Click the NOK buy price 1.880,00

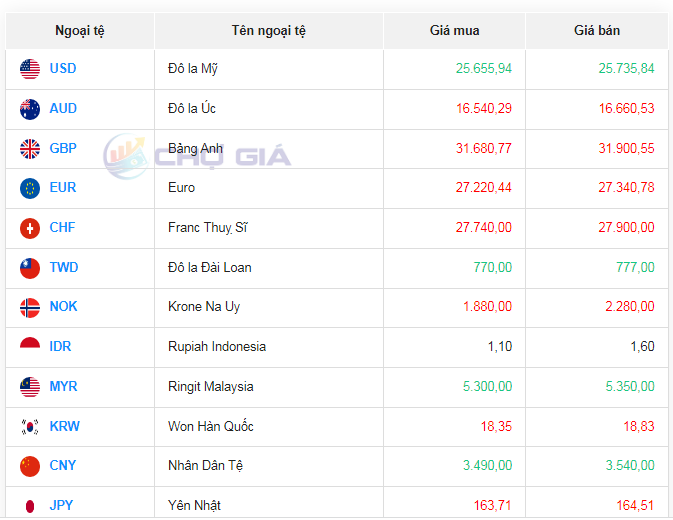(488, 307)
